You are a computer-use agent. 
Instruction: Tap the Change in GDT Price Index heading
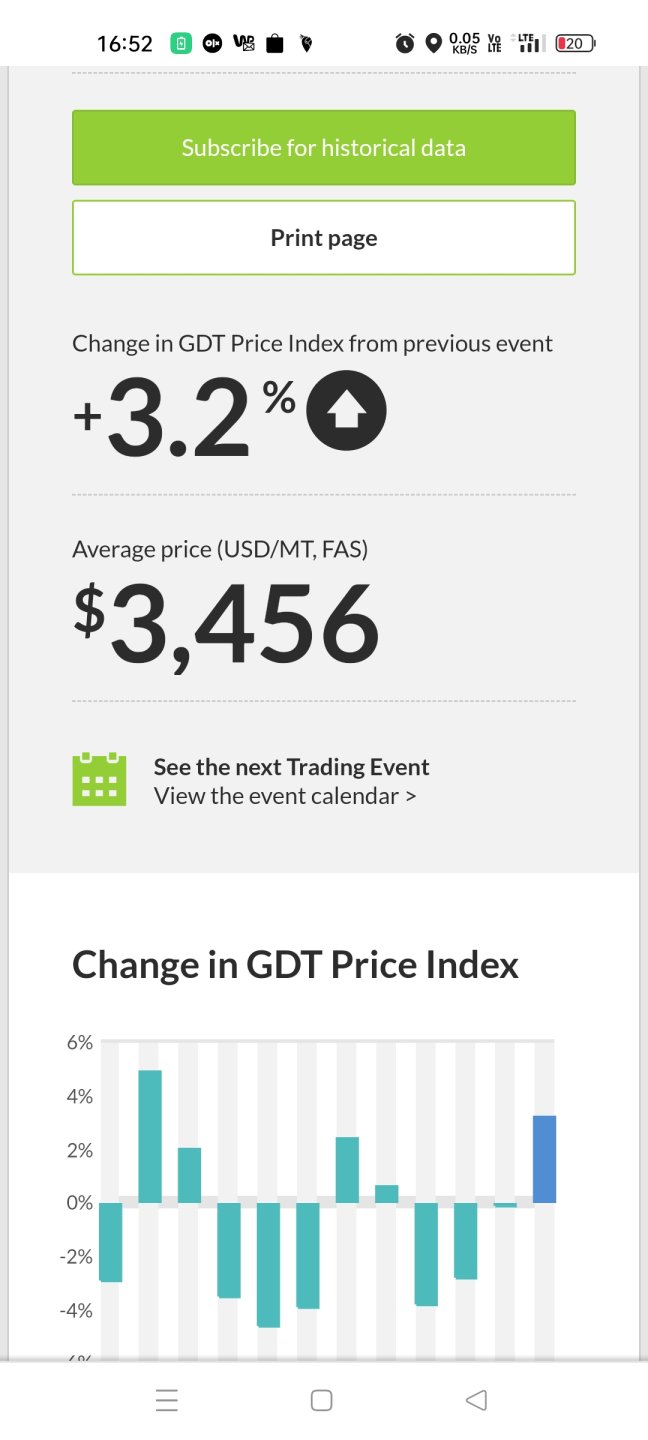click(x=295, y=965)
